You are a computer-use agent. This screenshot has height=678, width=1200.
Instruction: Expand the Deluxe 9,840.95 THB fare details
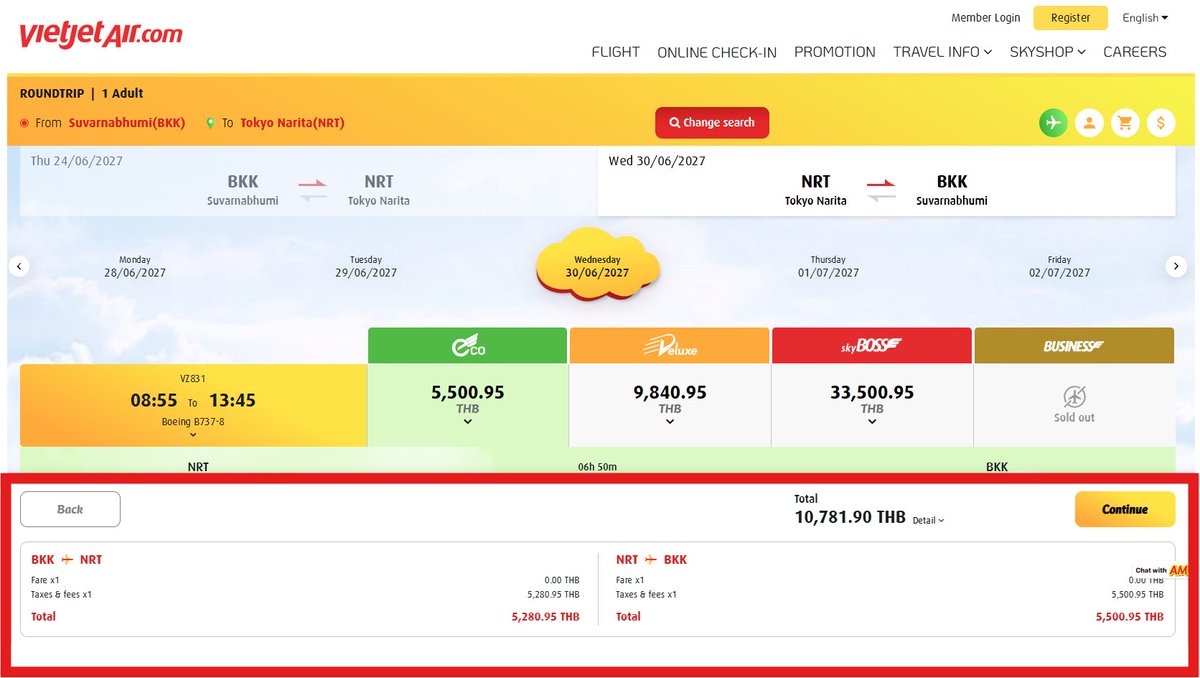coord(670,422)
